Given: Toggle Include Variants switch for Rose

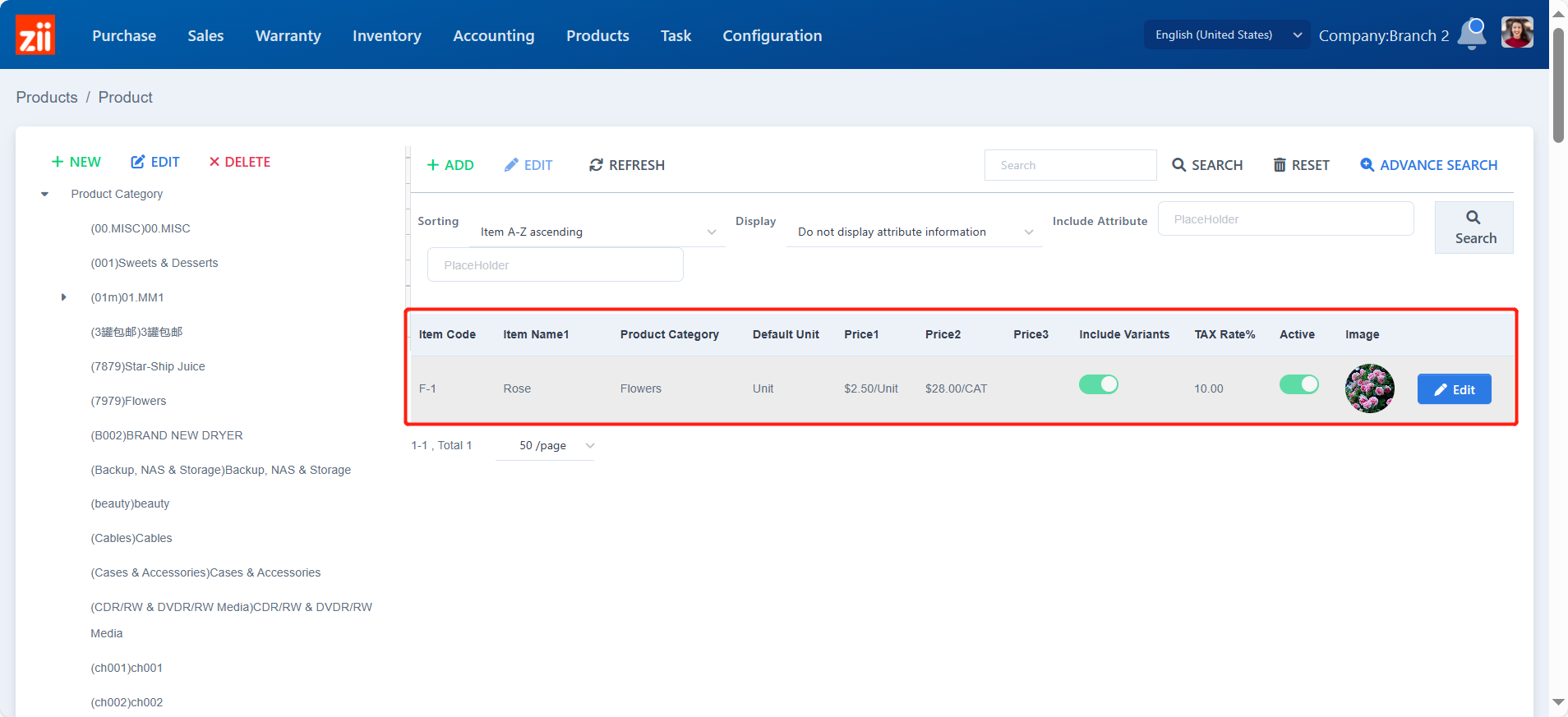Looking at the screenshot, I should point(1098,384).
